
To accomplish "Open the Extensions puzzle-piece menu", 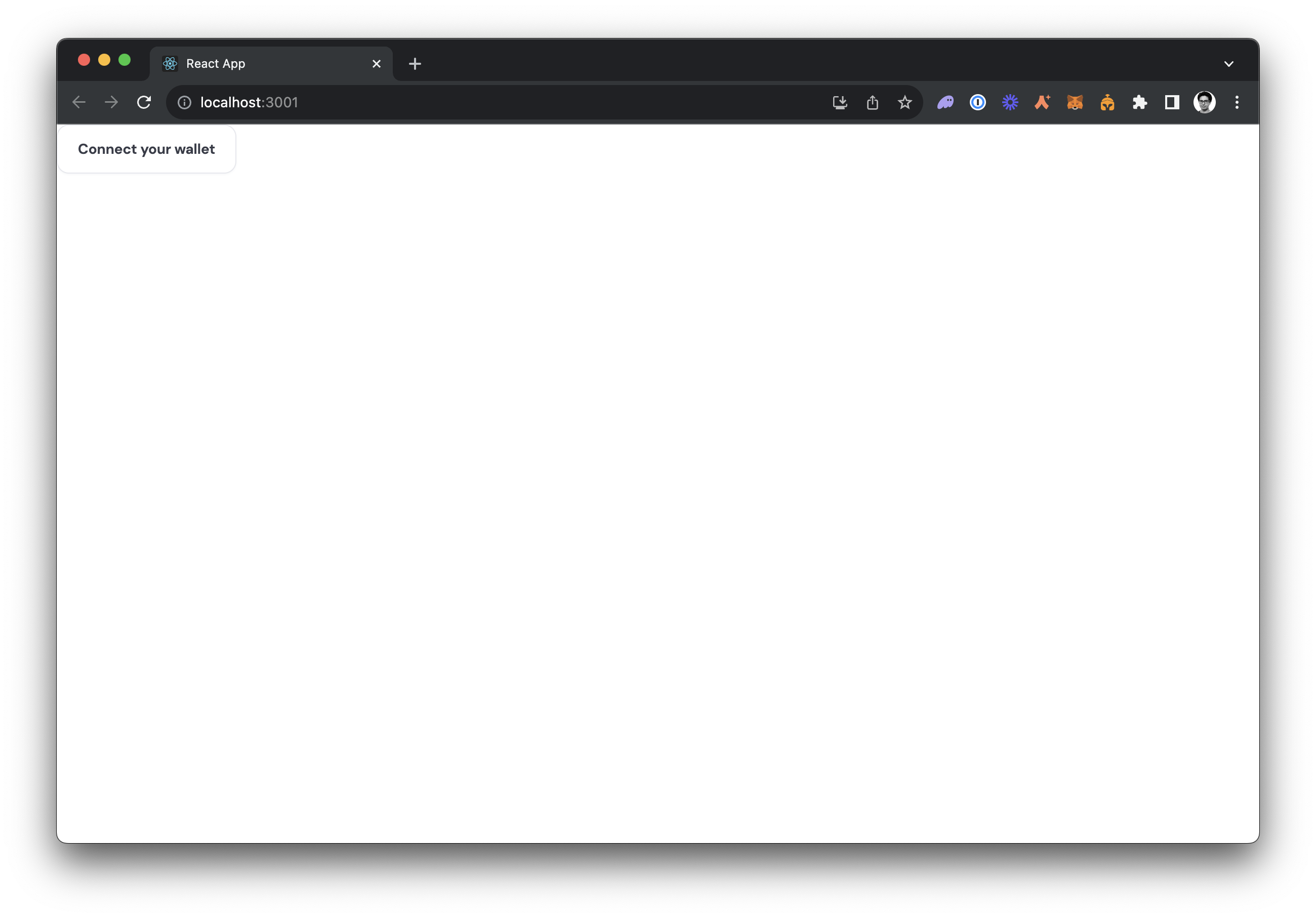I will [x=1139, y=103].
